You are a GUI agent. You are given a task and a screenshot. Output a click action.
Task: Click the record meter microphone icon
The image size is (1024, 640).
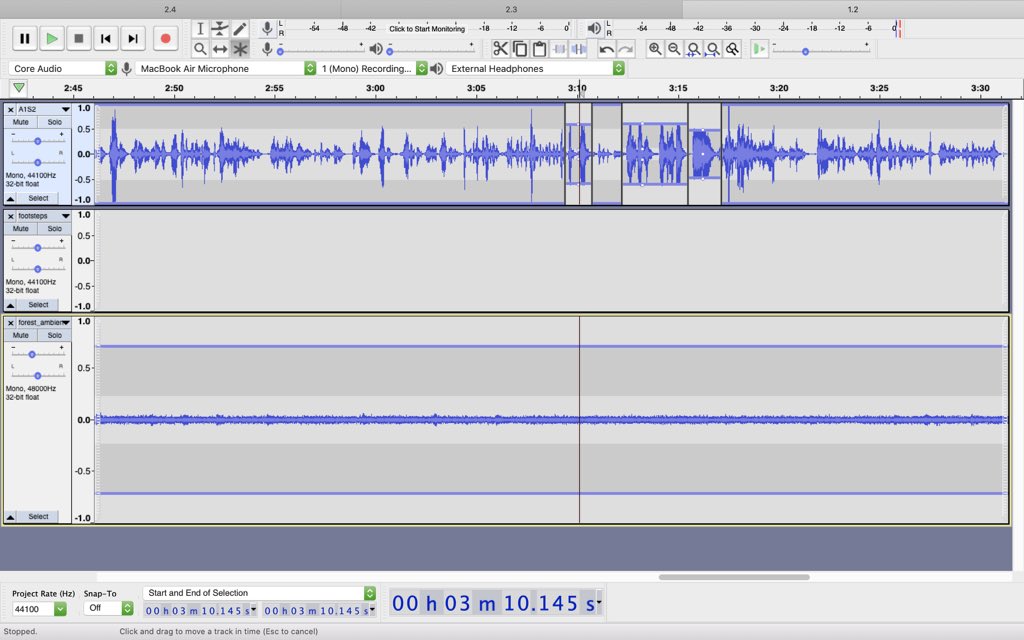tap(267, 28)
